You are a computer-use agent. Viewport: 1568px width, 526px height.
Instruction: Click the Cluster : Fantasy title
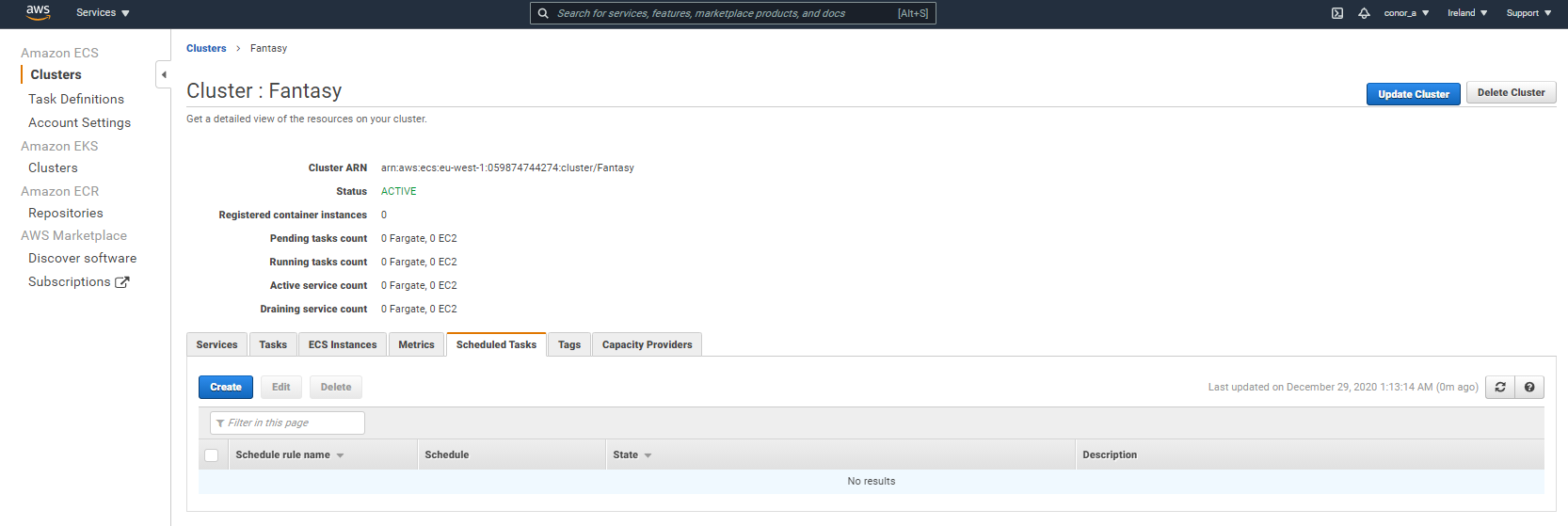point(264,90)
